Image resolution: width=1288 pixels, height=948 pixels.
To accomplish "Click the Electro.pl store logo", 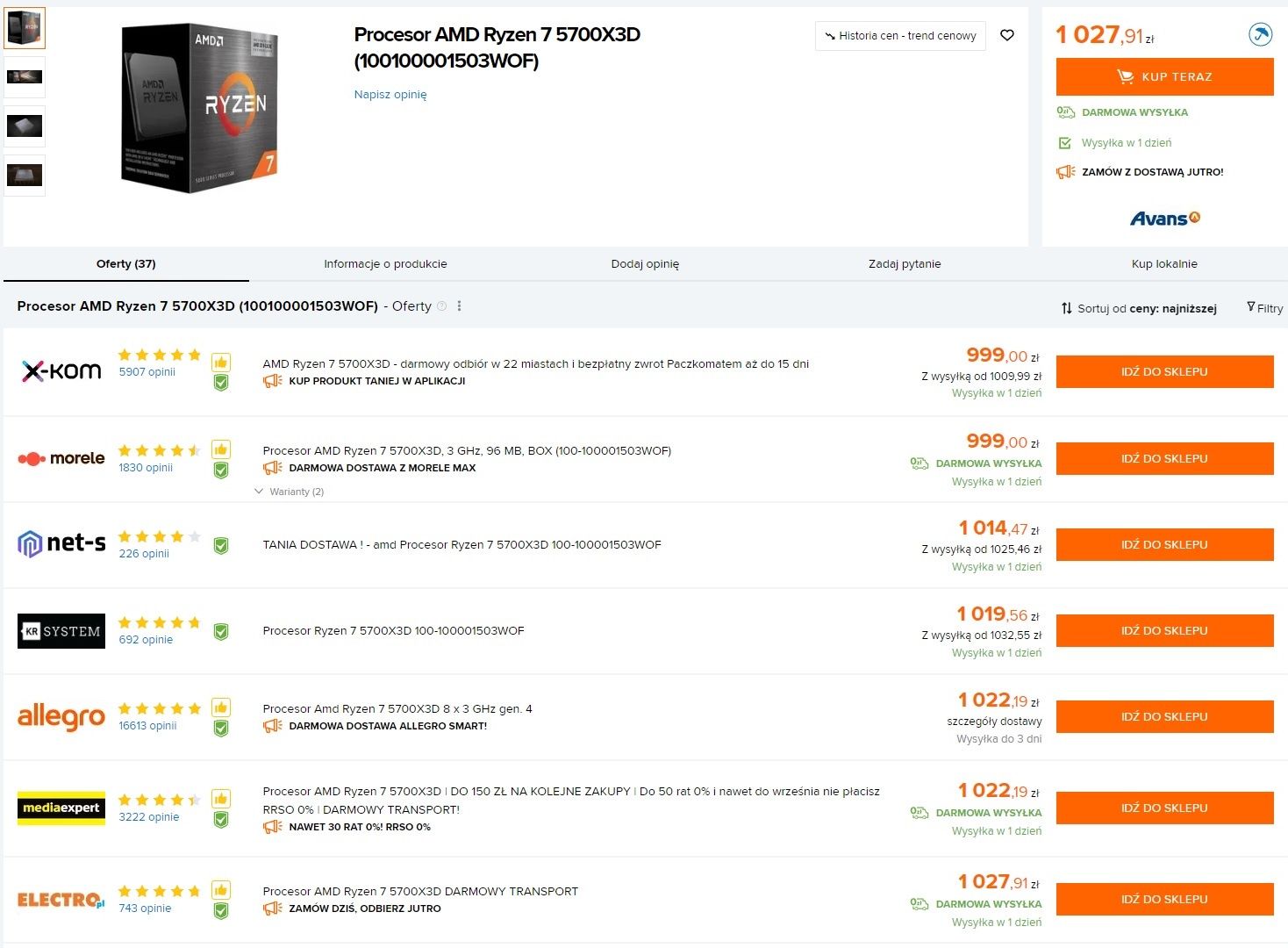I will pos(61,900).
